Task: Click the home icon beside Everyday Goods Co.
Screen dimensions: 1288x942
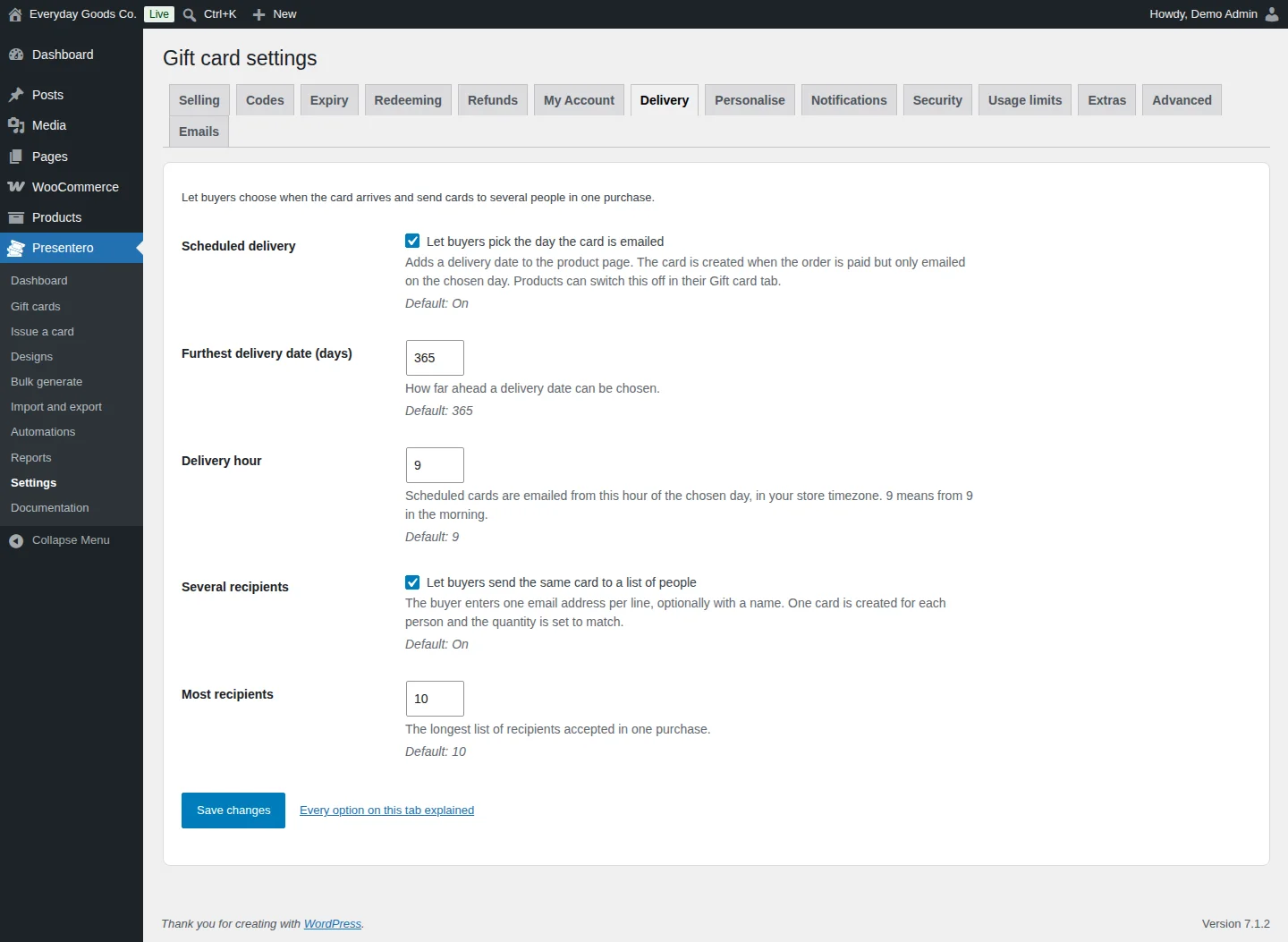Action: click(15, 14)
